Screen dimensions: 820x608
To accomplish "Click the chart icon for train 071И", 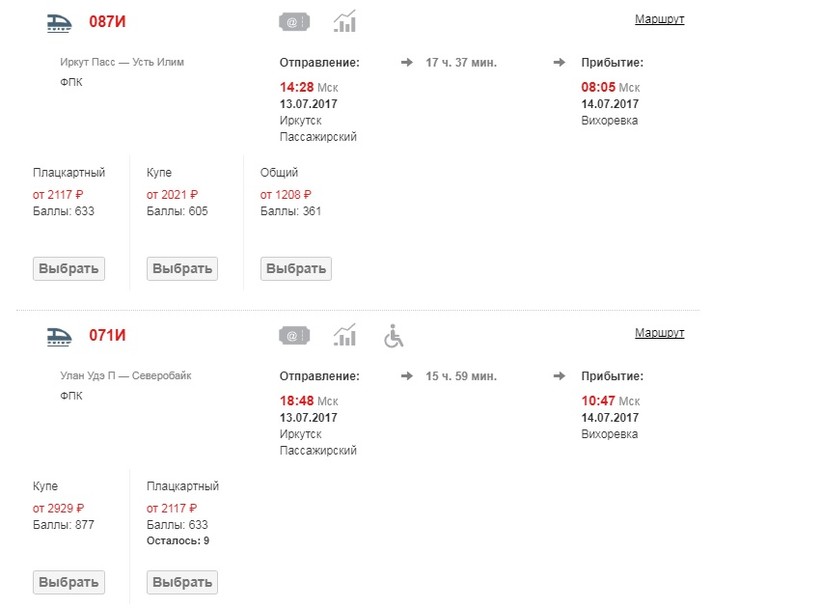I will coord(345,336).
